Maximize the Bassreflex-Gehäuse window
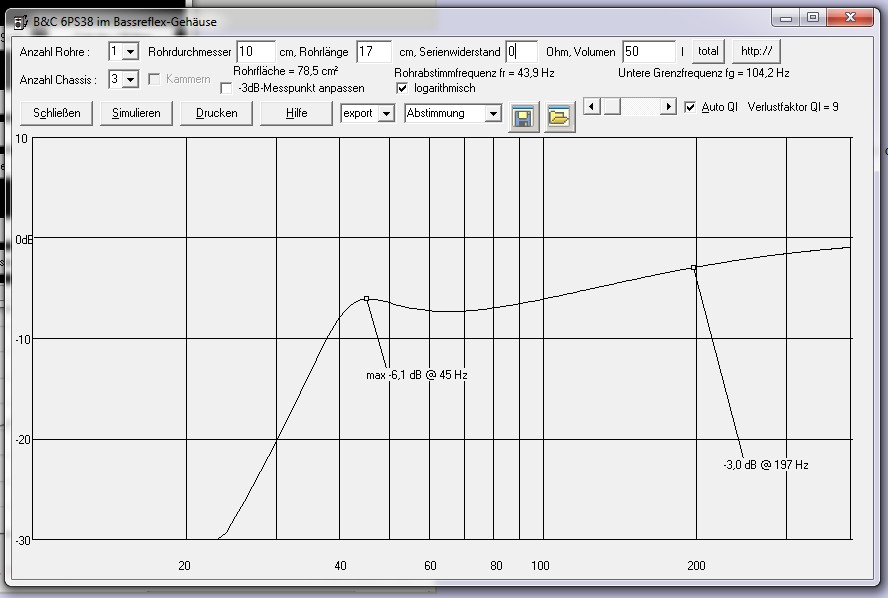Image resolution: width=888 pixels, height=598 pixels. (x=813, y=18)
